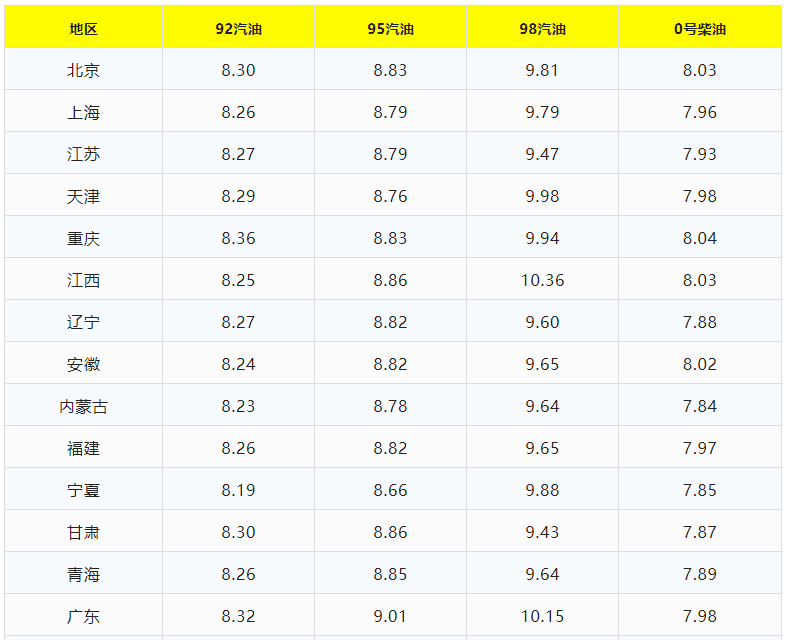
Task: Click the 98汽油 column header
Action: click(x=542, y=29)
